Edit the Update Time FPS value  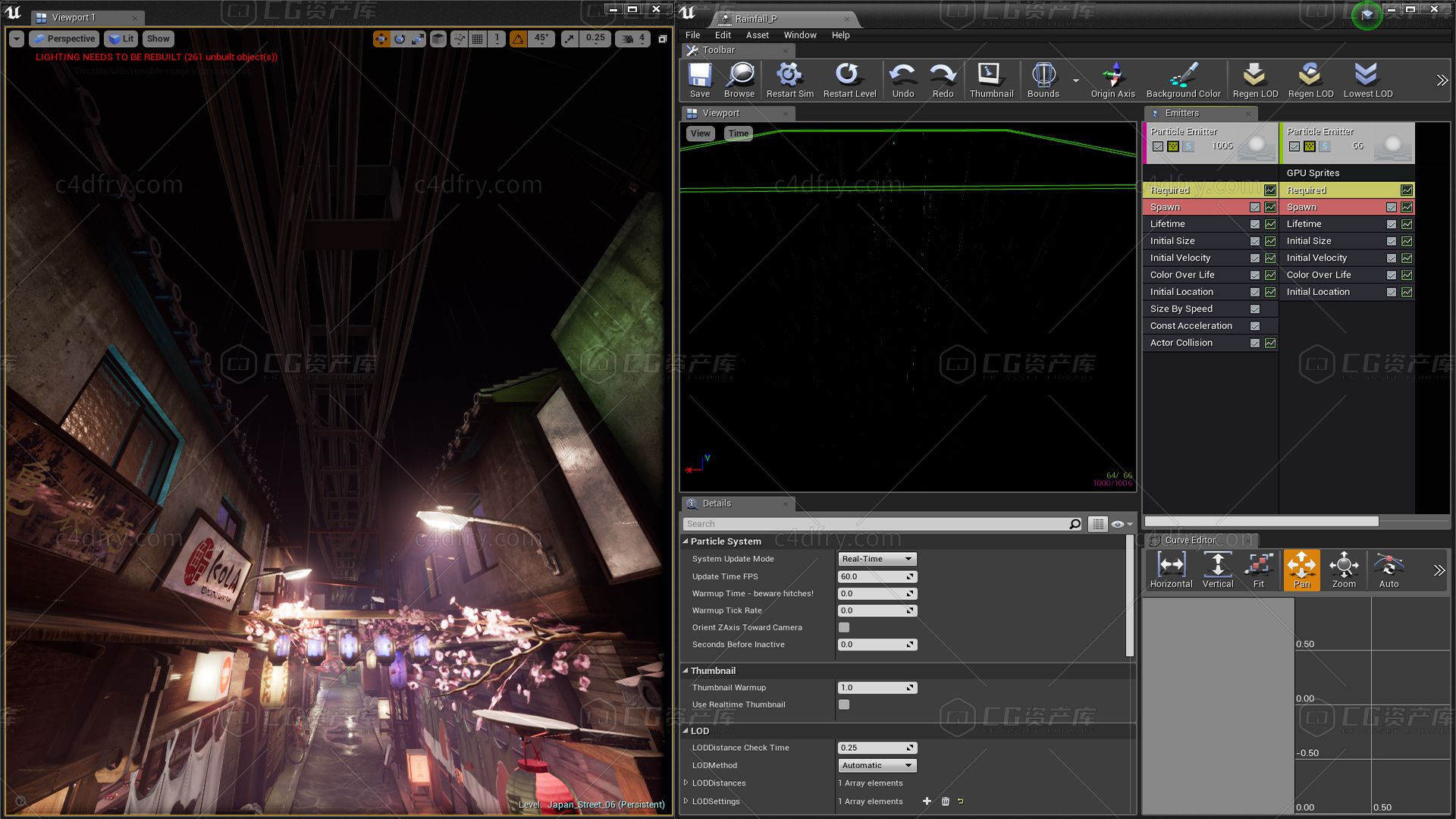coord(877,576)
